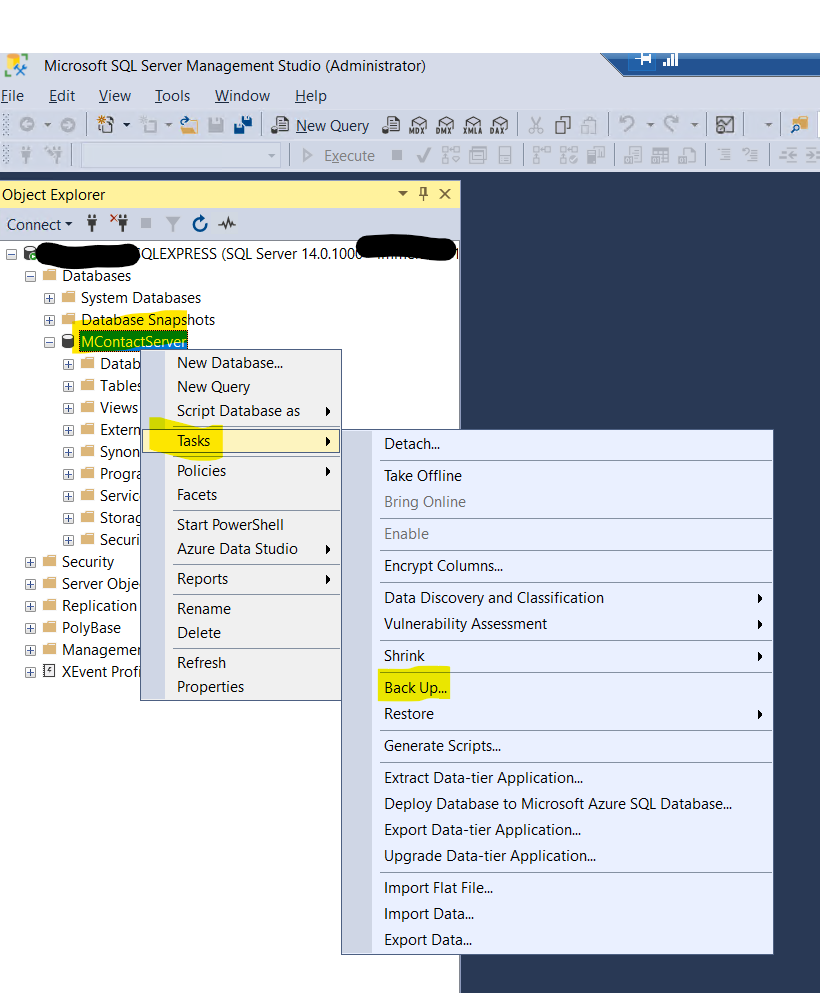Collapse the MContactServer database node
The width and height of the screenshot is (820, 993).
pyautogui.click(x=49, y=343)
